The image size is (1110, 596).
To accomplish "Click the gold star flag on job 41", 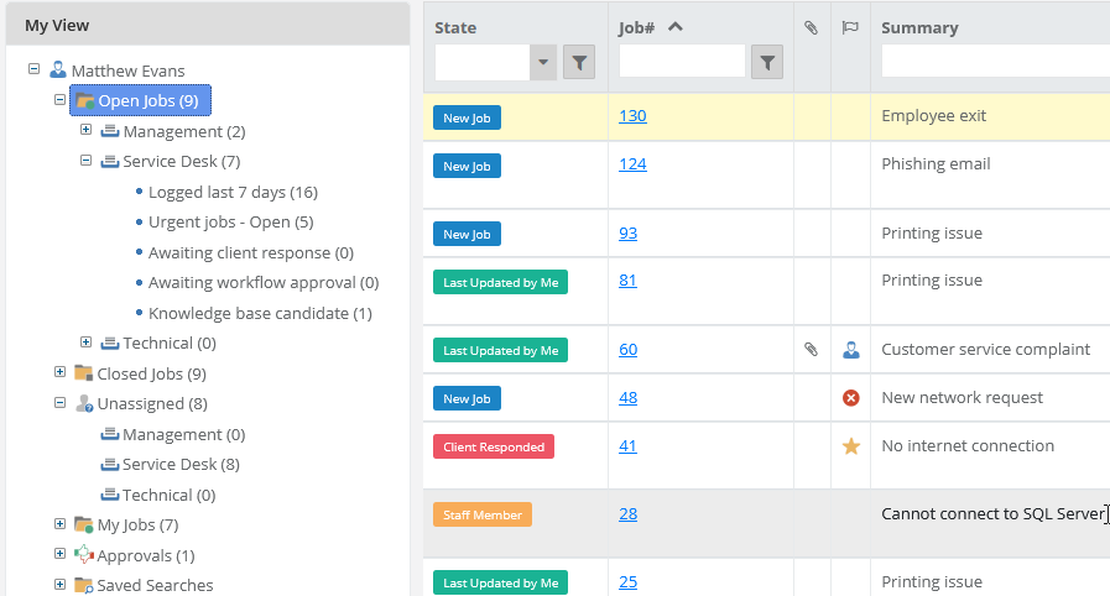I will pos(851,446).
